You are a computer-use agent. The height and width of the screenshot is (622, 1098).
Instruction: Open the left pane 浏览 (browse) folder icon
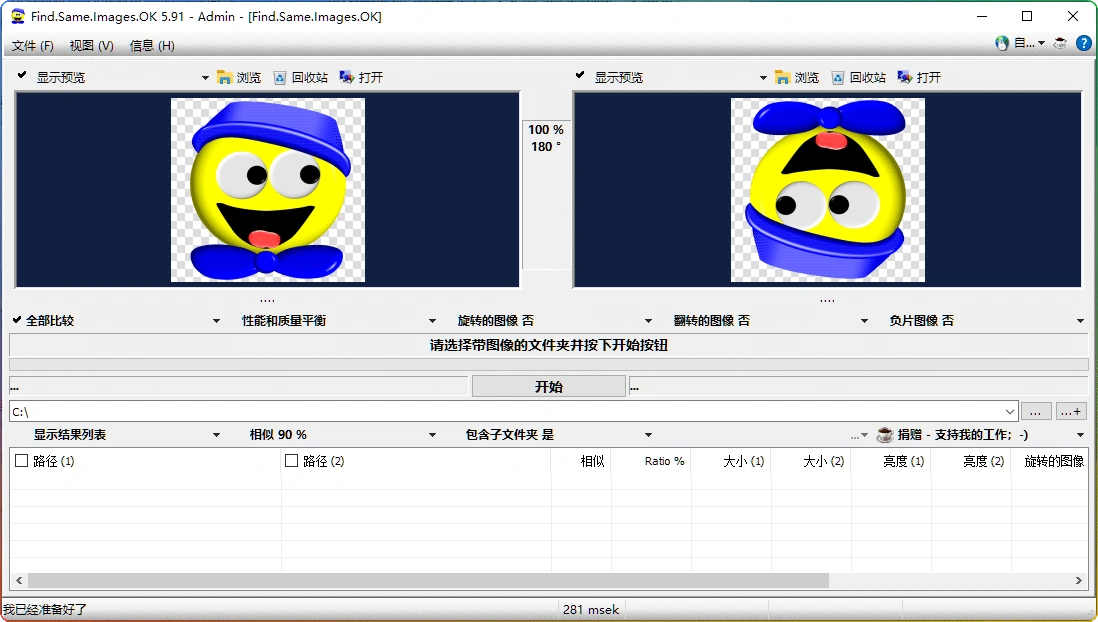click(224, 76)
